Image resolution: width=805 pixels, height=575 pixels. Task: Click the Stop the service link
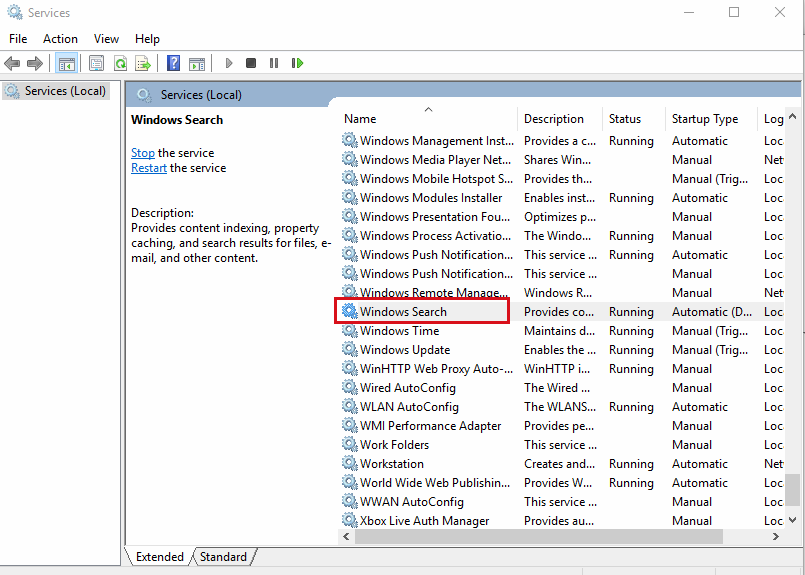point(143,153)
